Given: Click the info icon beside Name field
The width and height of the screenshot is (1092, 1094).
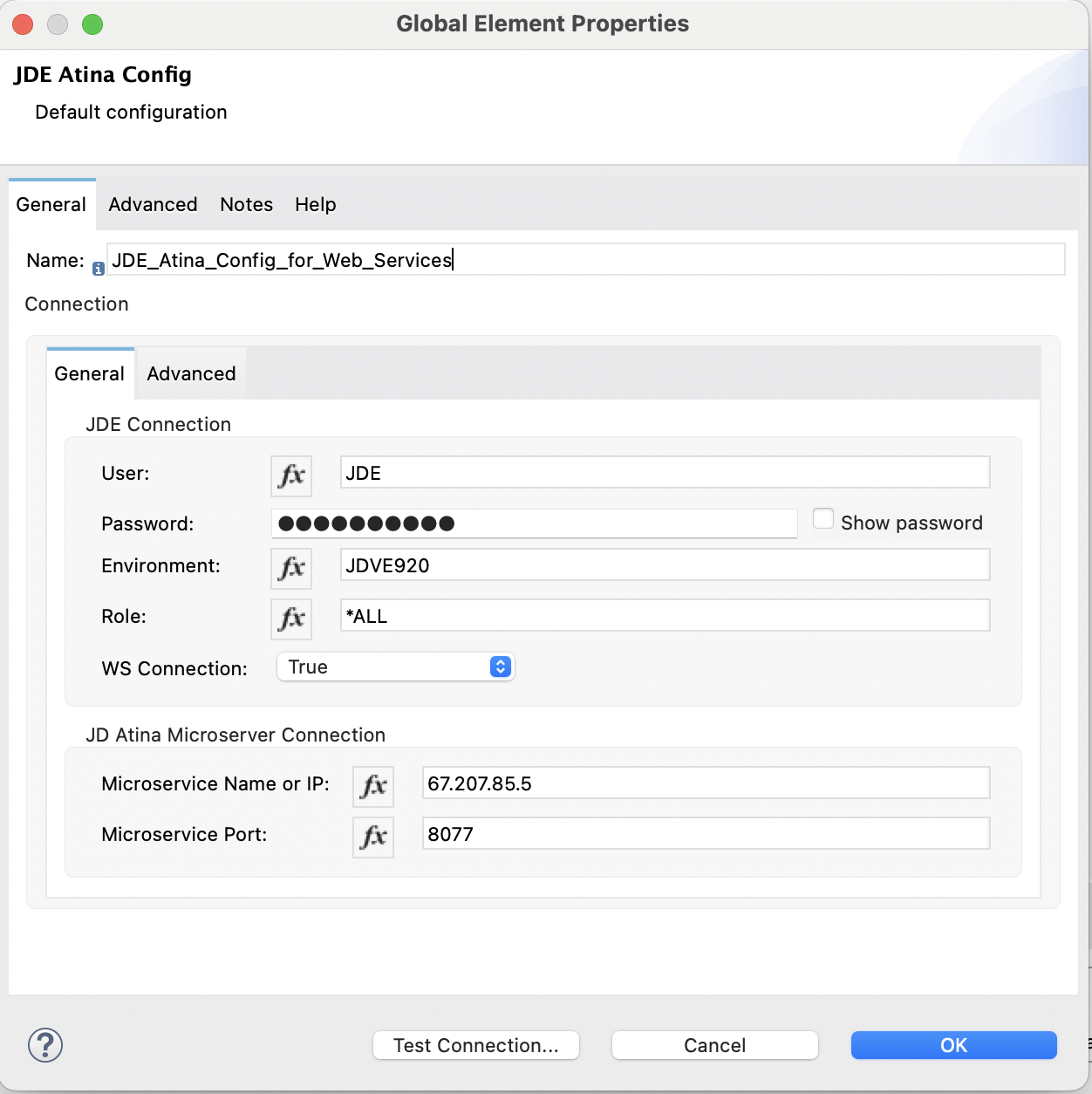Looking at the screenshot, I should 99,270.
